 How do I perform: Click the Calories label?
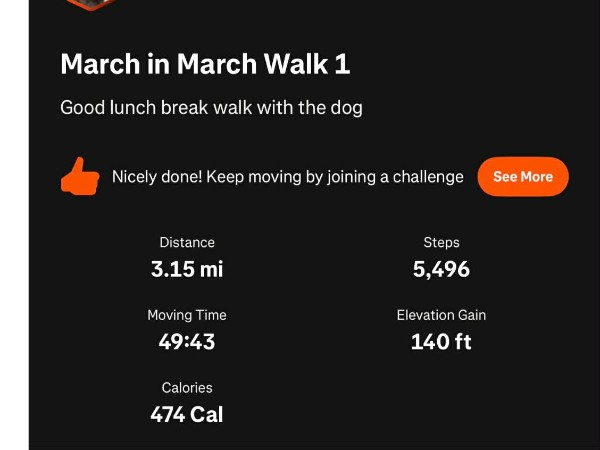tap(187, 387)
